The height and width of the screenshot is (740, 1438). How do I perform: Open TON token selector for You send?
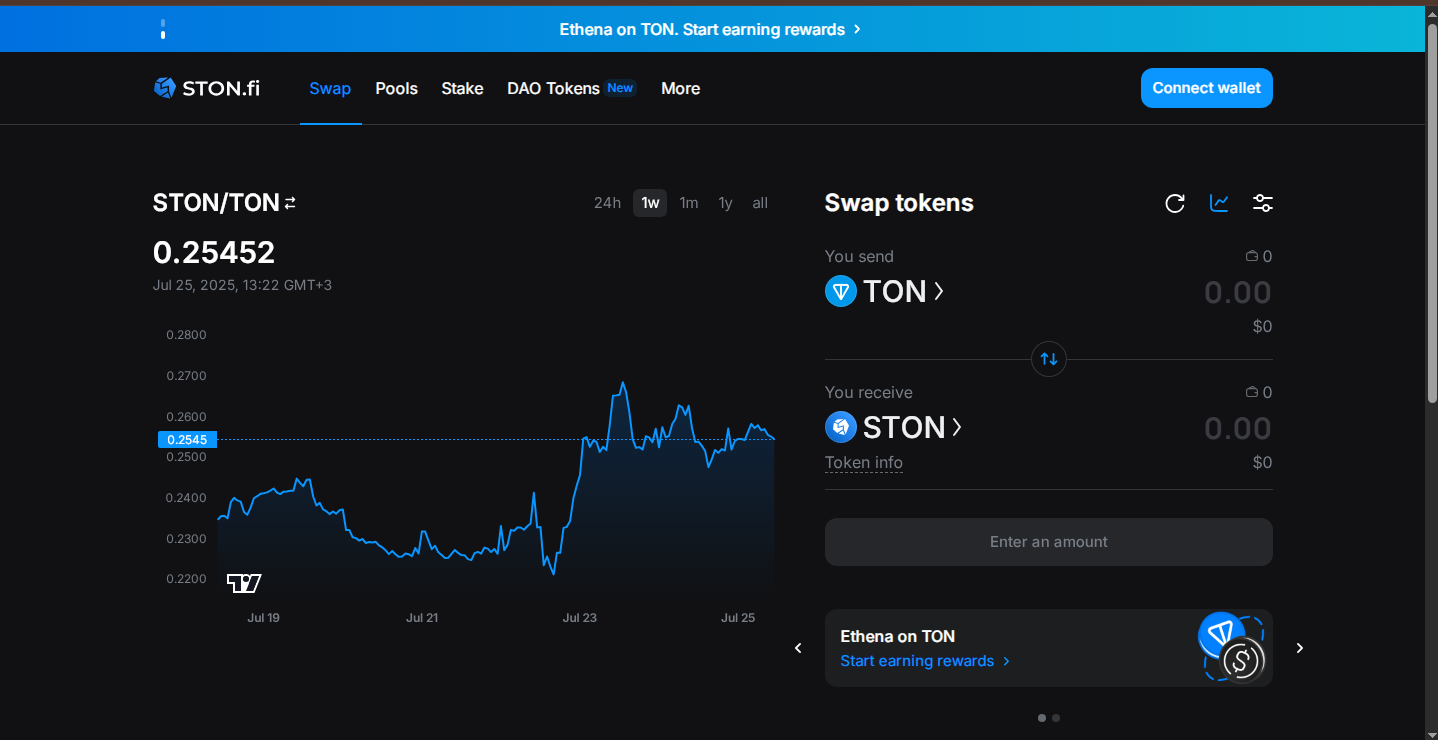point(885,291)
